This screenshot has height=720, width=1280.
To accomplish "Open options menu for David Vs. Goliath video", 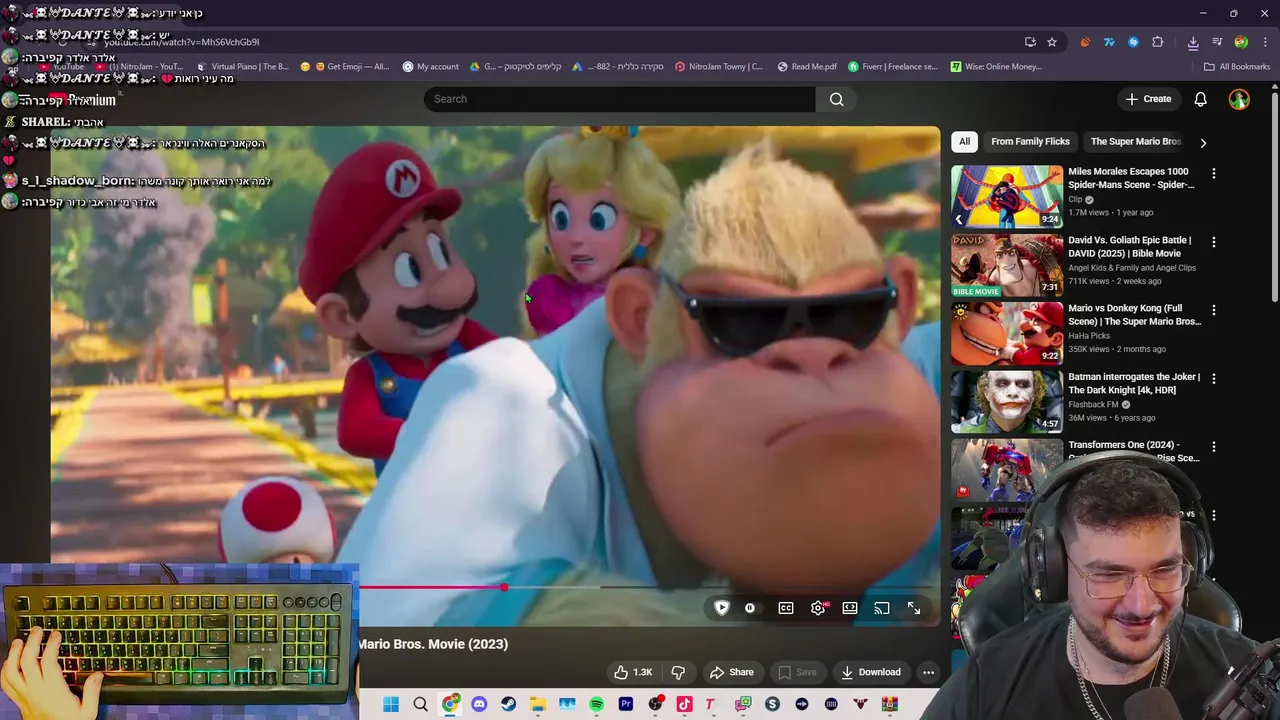I will tap(1213, 241).
